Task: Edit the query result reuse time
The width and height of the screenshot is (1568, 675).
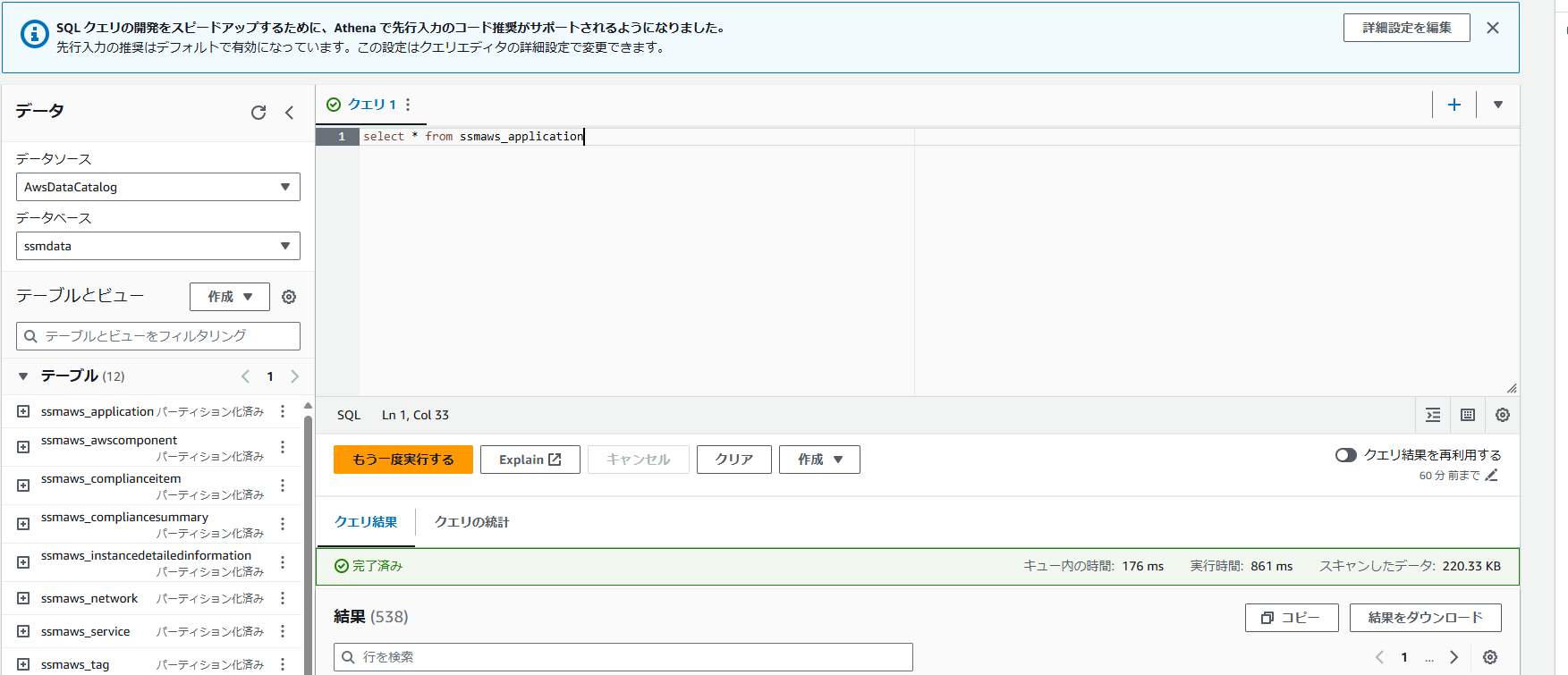Action: [1491, 476]
